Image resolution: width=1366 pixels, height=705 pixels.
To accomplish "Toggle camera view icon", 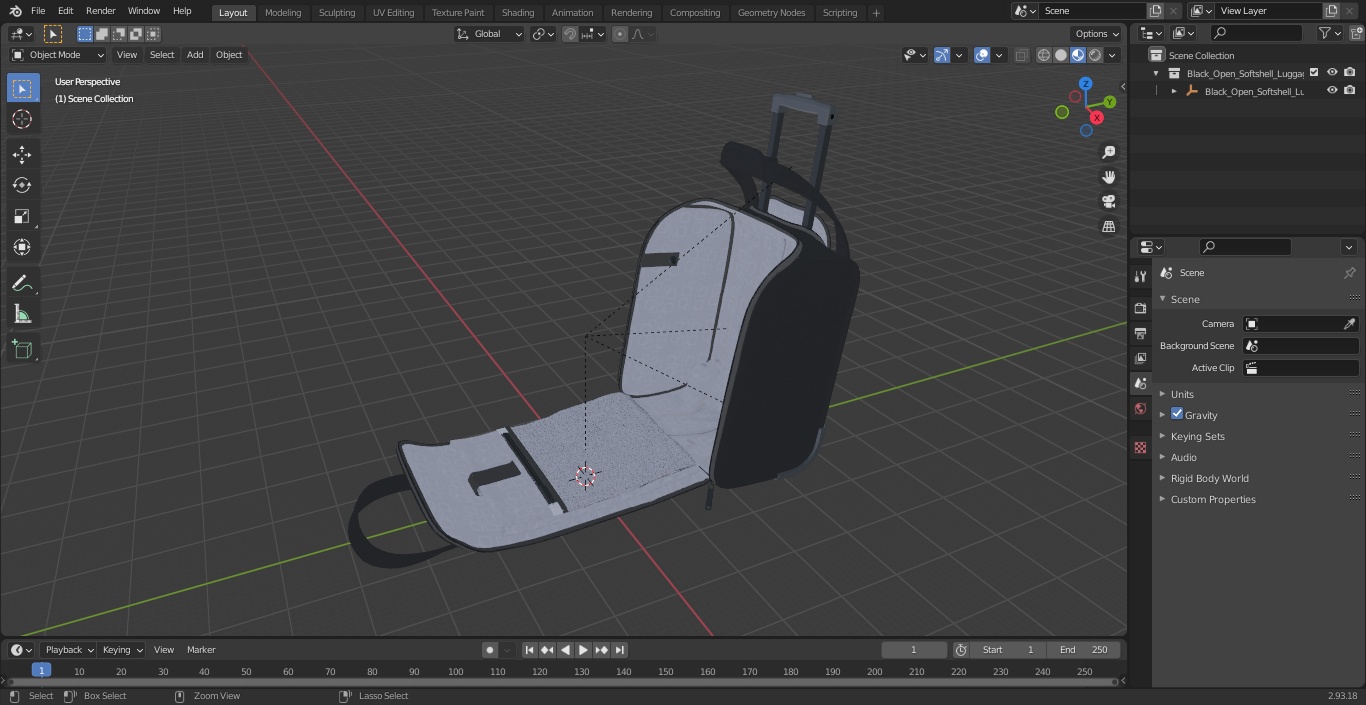I will [x=1109, y=202].
